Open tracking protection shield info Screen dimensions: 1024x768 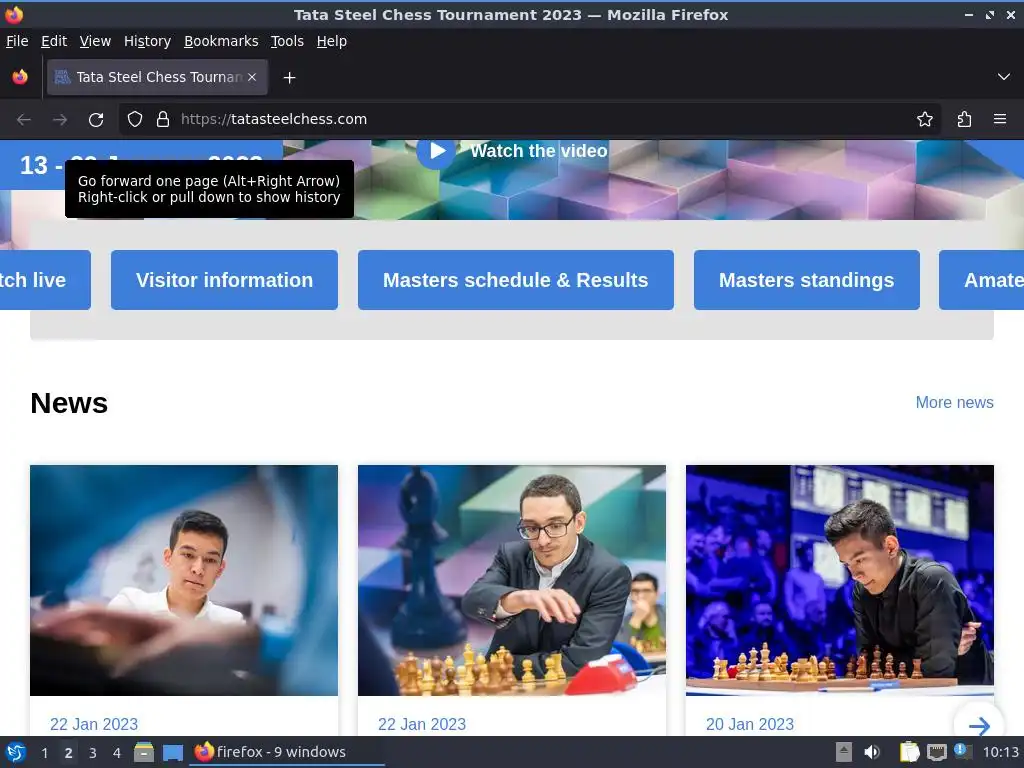click(135, 119)
